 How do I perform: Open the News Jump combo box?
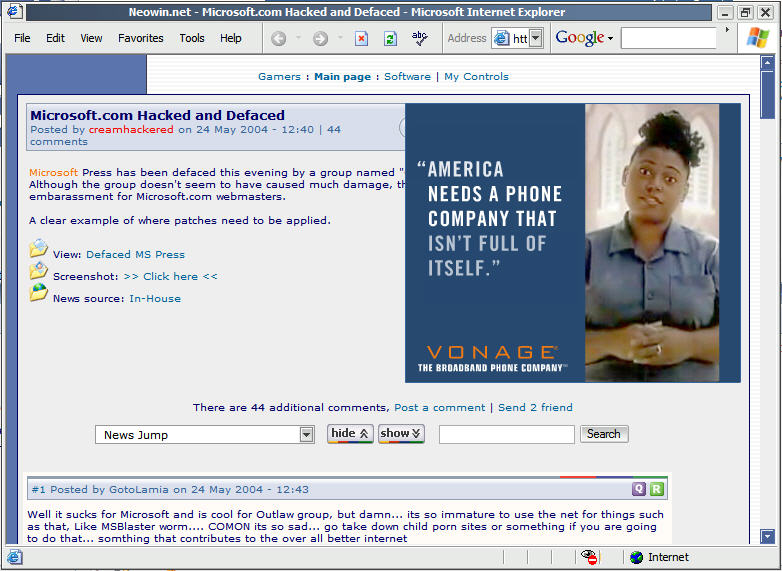point(205,434)
